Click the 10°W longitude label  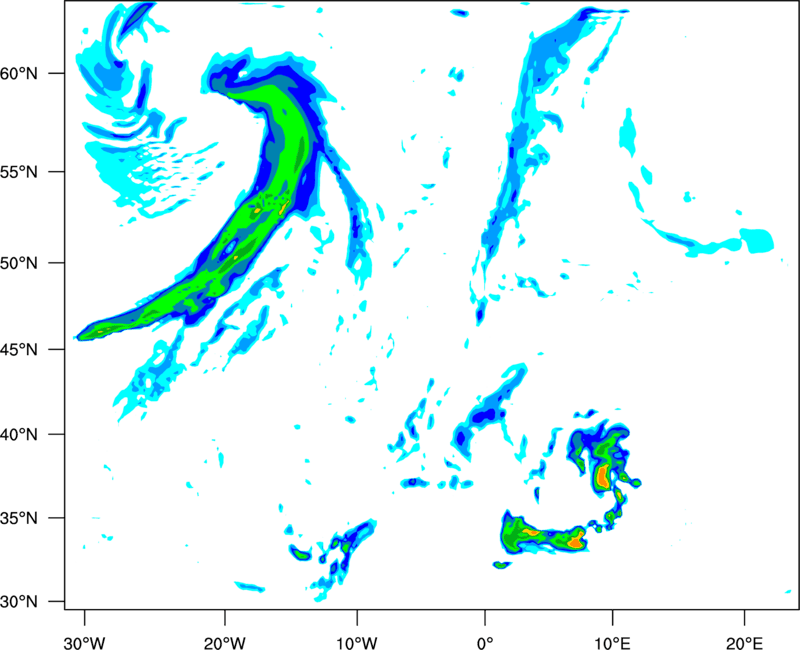(x=357, y=643)
